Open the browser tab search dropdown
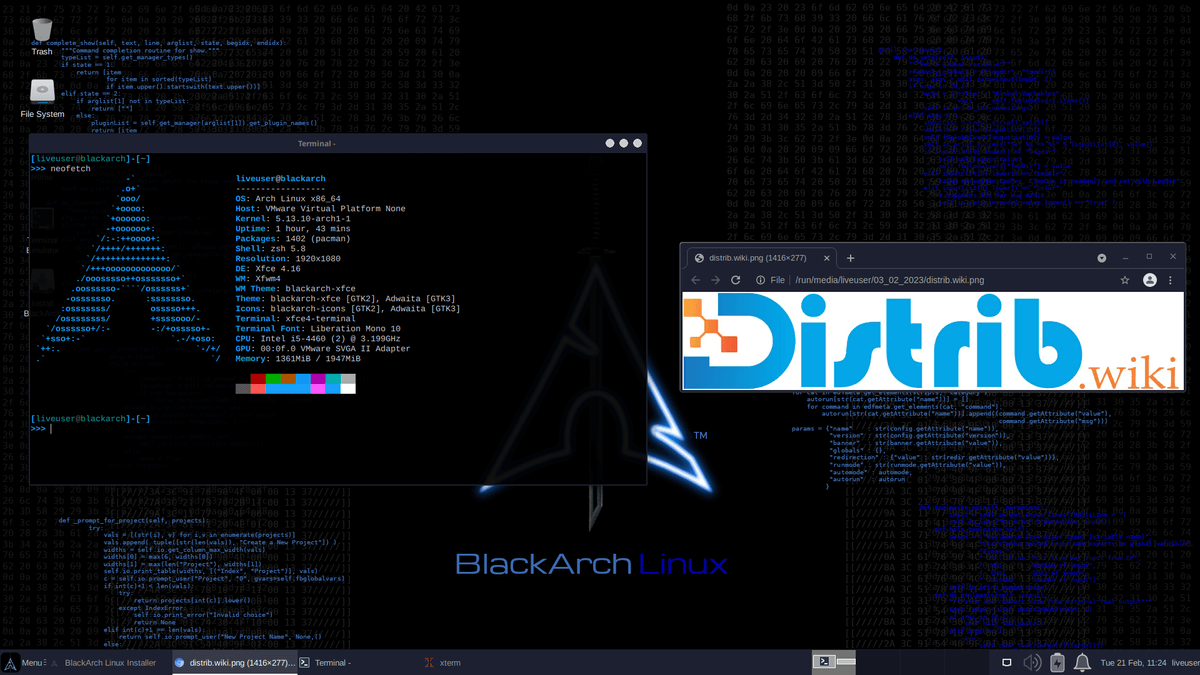This screenshot has width=1200, height=675. (x=1102, y=257)
